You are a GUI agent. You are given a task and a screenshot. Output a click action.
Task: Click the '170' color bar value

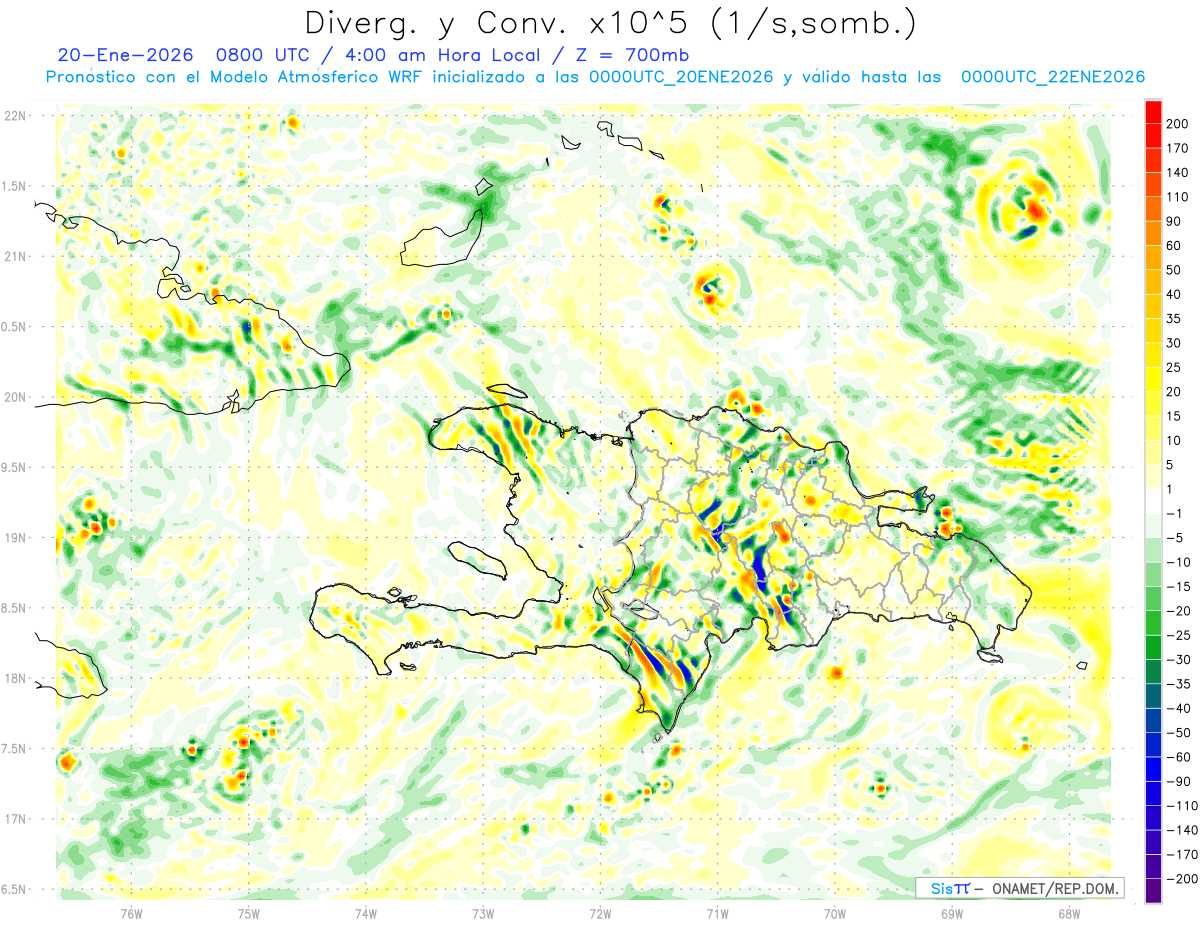pyautogui.click(x=1177, y=148)
